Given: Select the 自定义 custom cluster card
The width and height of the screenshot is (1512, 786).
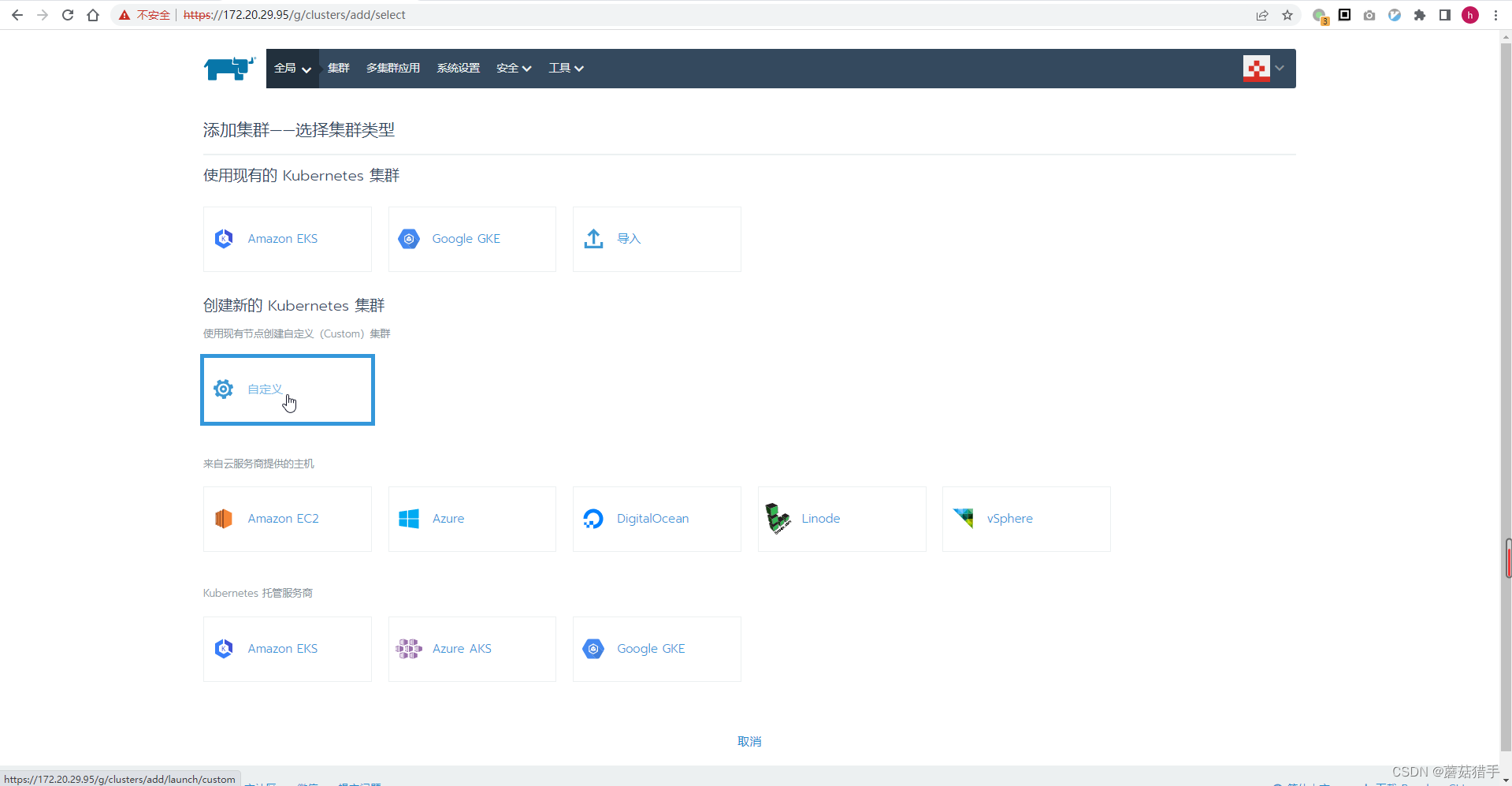Looking at the screenshot, I should (x=288, y=389).
